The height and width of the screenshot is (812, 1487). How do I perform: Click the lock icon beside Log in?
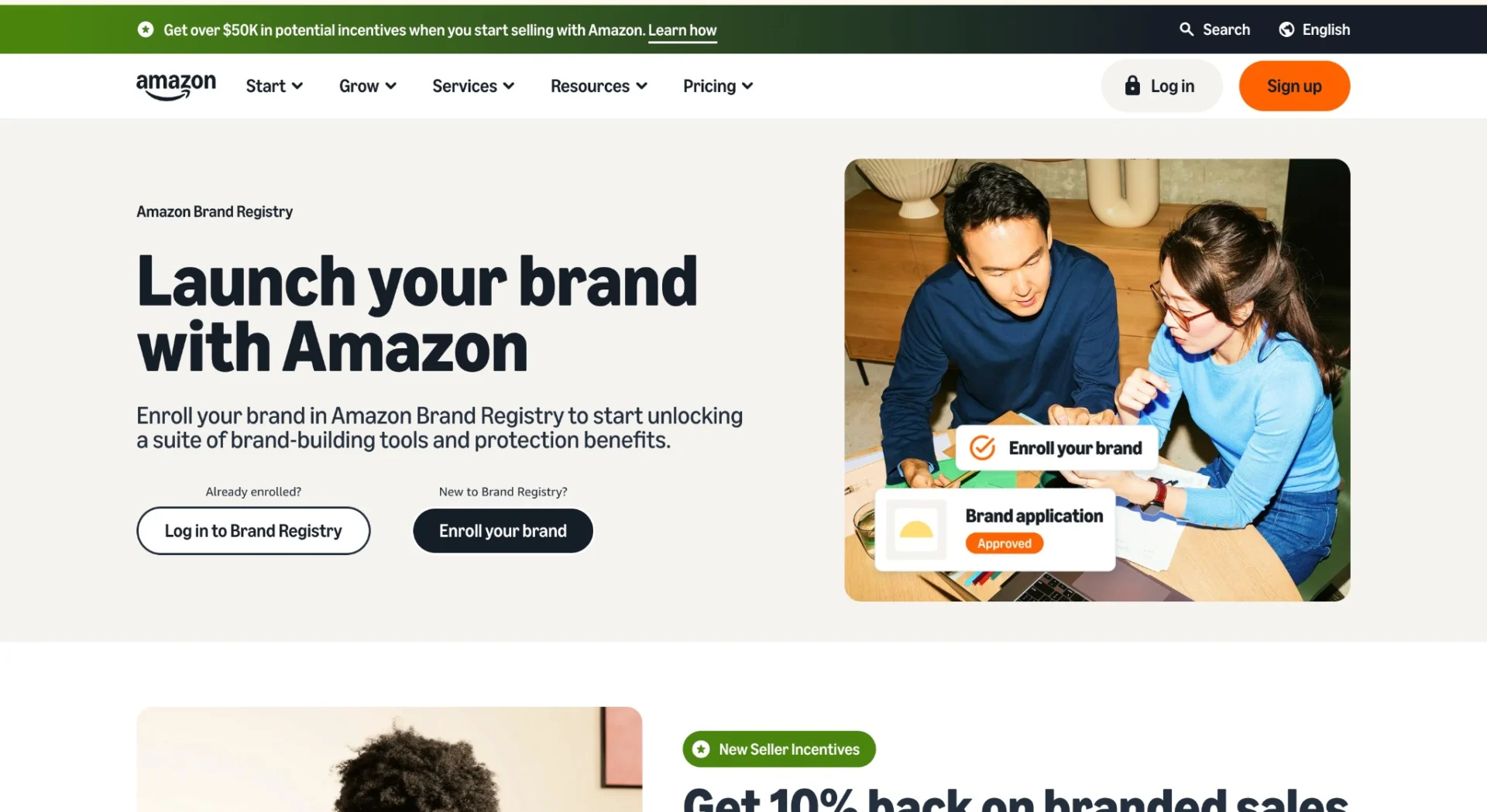click(x=1132, y=85)
